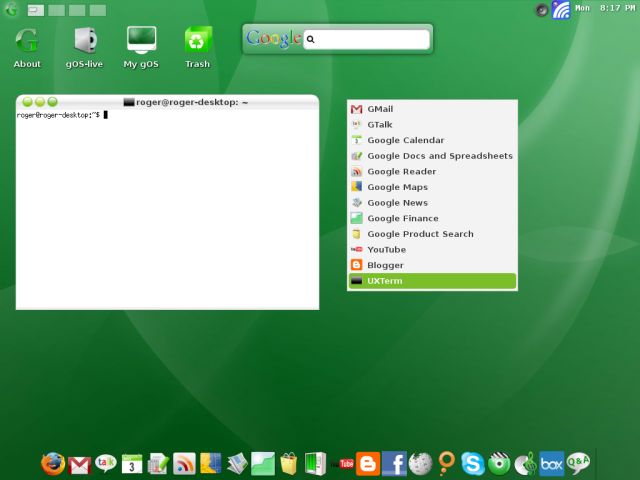Click highlighted UXTerm menu entry

[432, 281]
